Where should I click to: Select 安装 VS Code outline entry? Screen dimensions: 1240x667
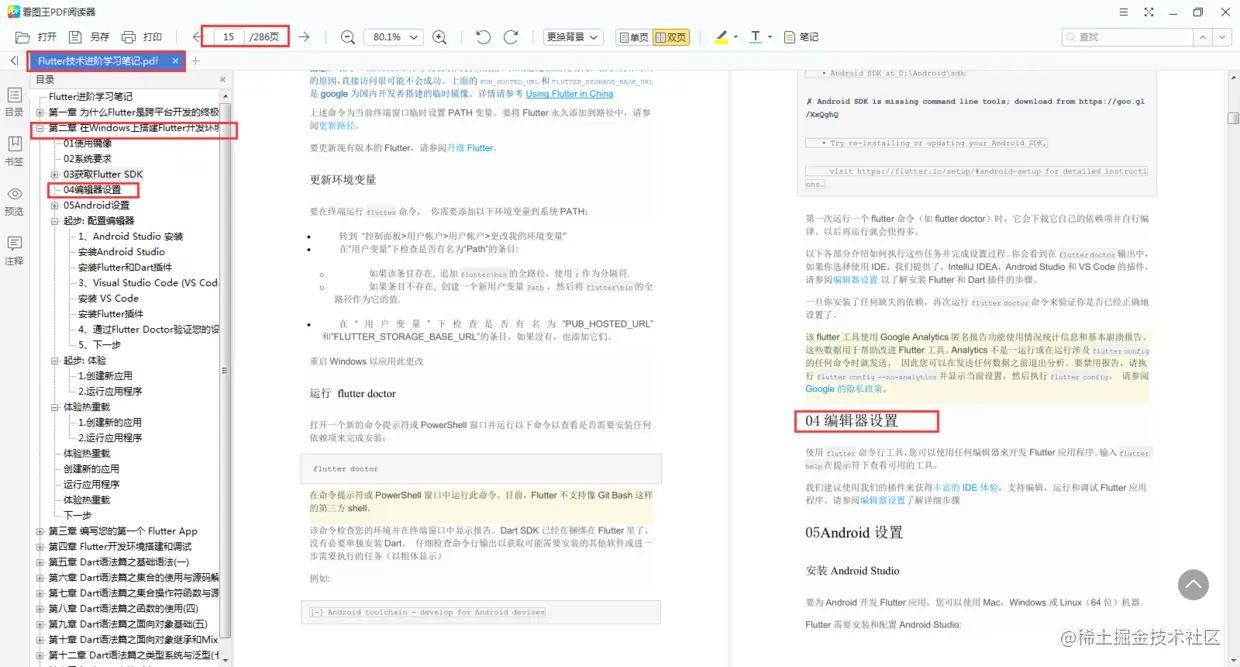108,298
